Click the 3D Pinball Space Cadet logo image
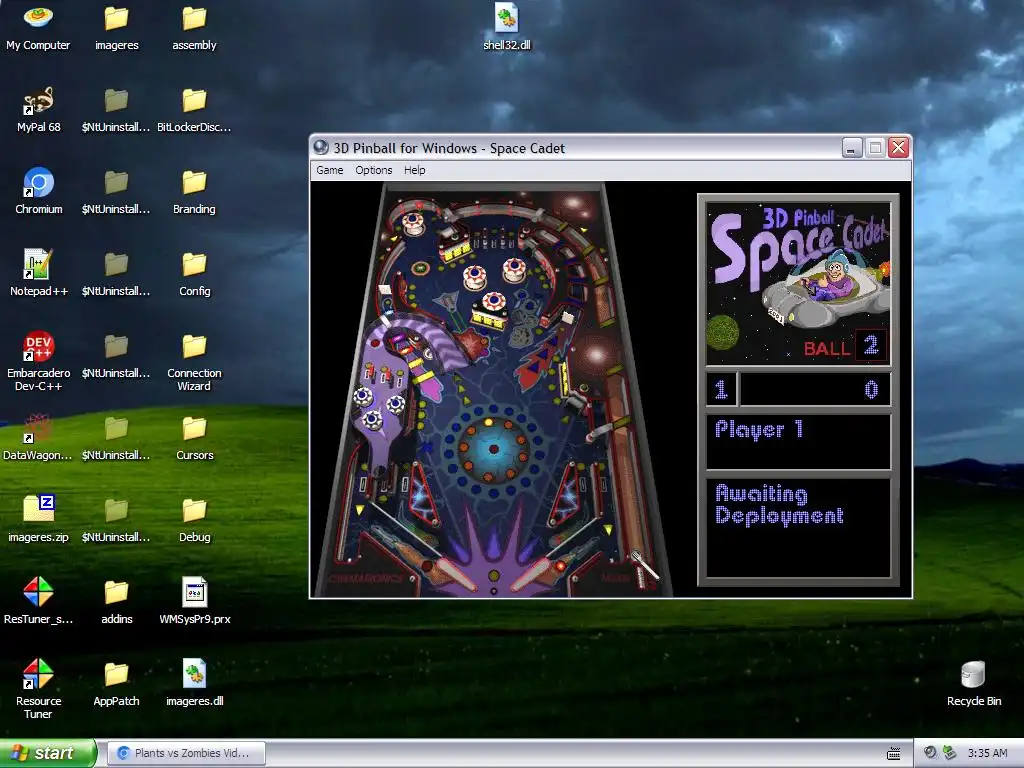 (x=798, y=283)
